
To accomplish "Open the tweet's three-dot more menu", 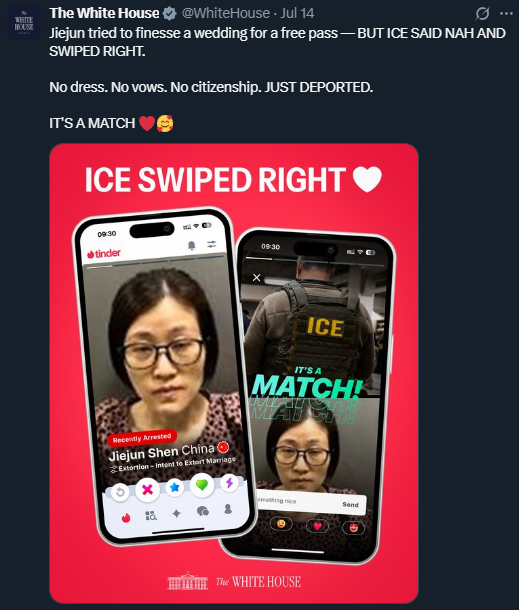I will [506, 14].
